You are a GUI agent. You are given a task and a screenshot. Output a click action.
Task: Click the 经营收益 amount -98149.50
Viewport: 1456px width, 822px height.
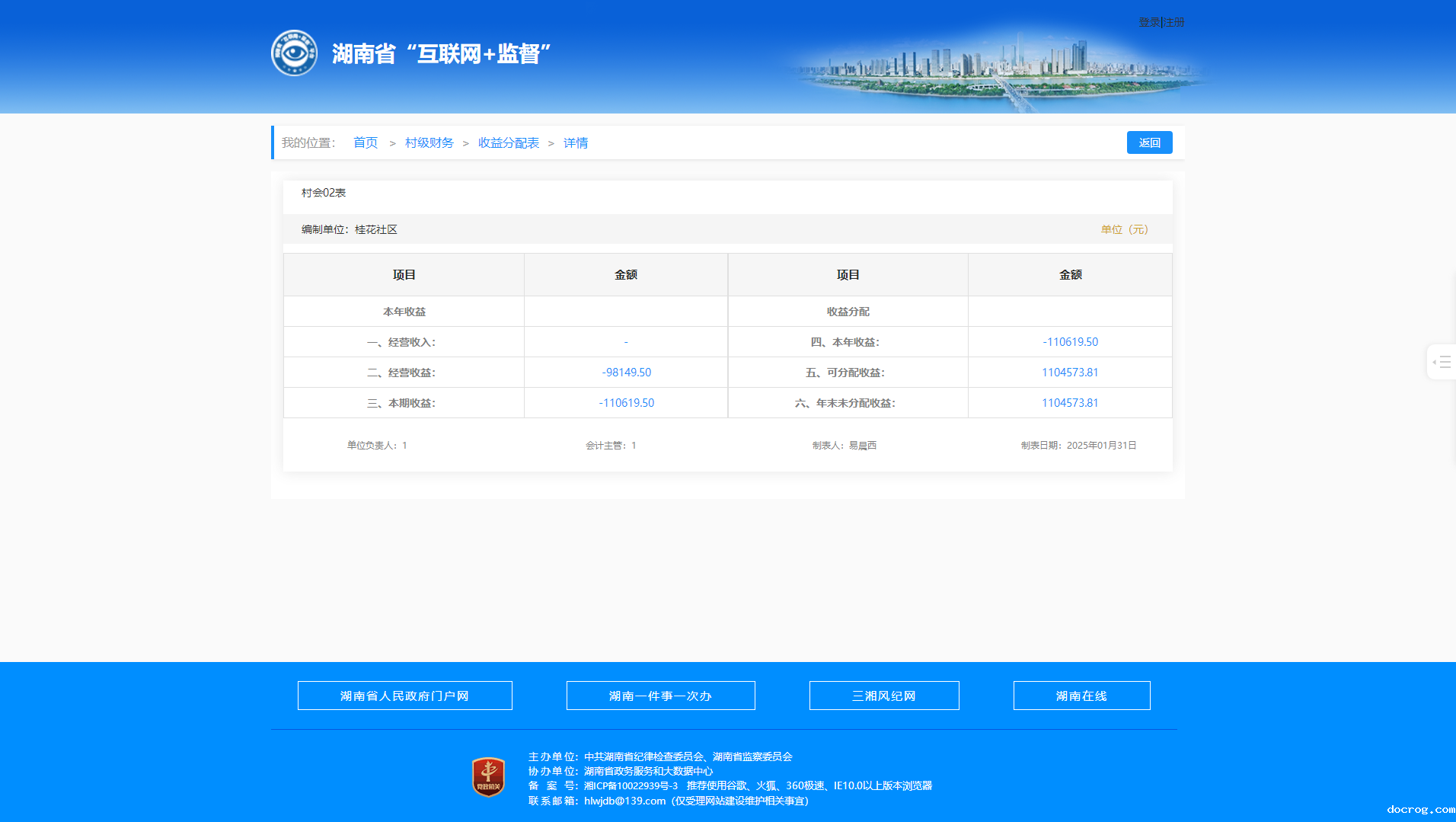coord(626,373)
